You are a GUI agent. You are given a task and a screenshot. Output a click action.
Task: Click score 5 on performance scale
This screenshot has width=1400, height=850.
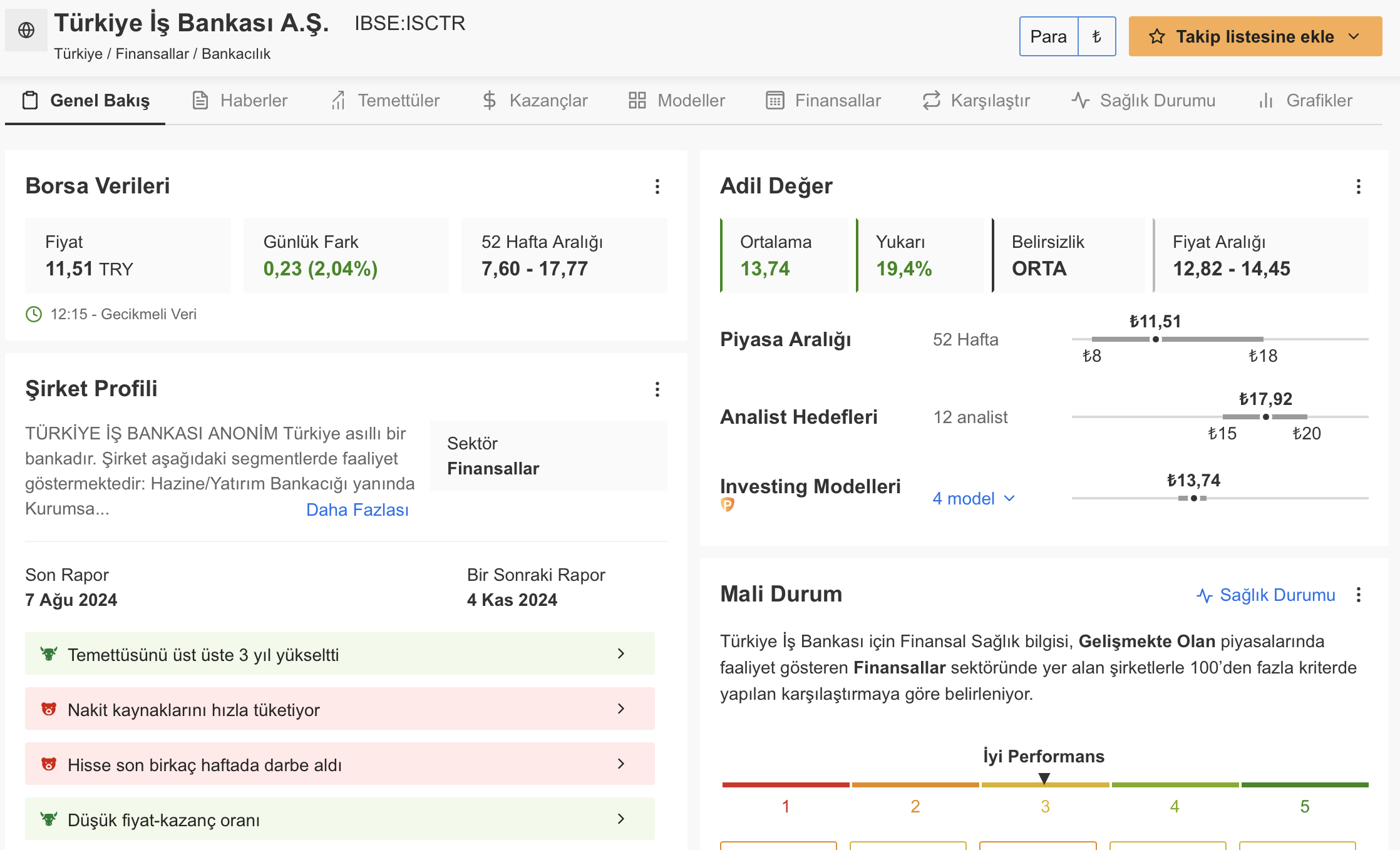[1304, 806]
